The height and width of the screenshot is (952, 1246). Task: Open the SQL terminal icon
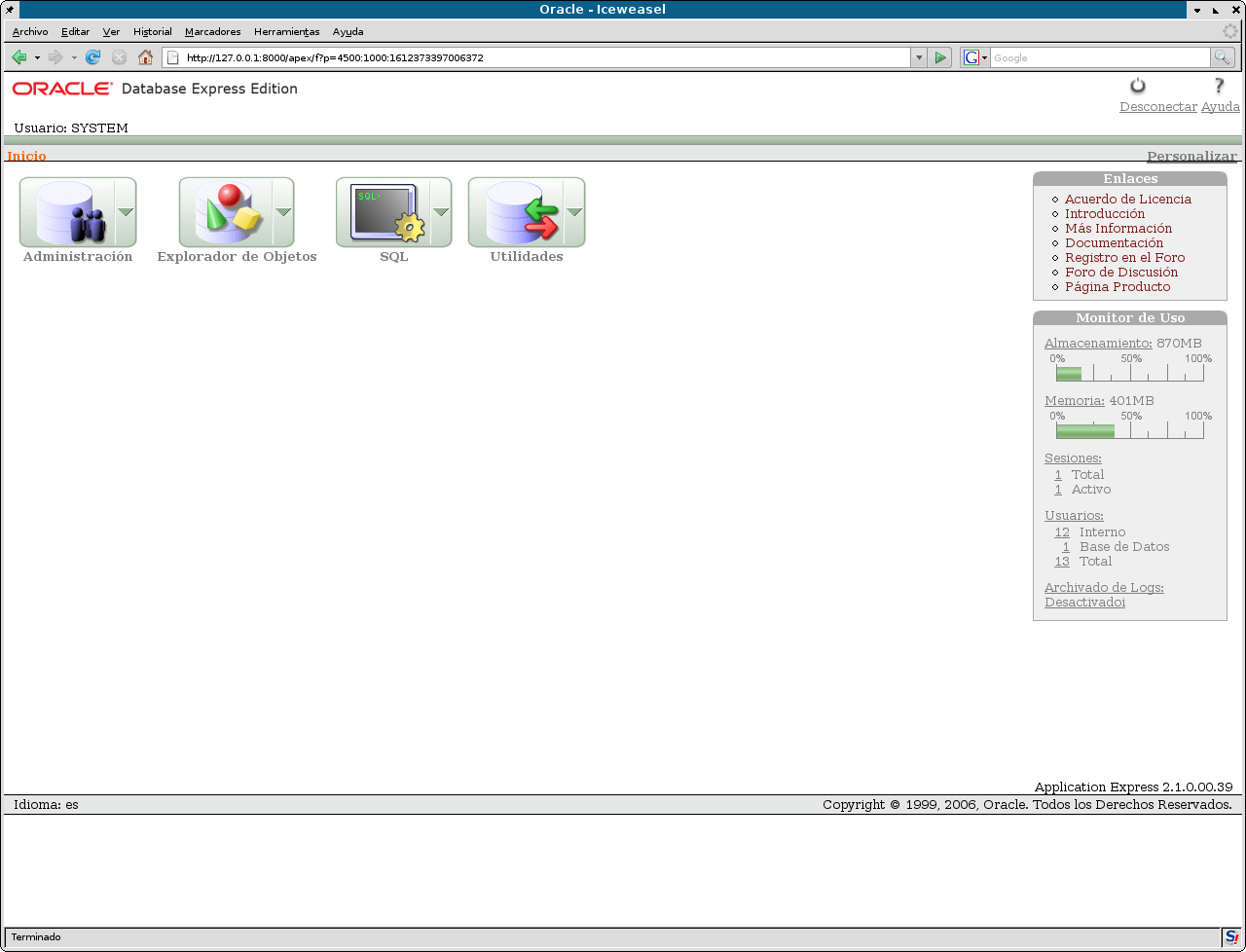(384, 212)
